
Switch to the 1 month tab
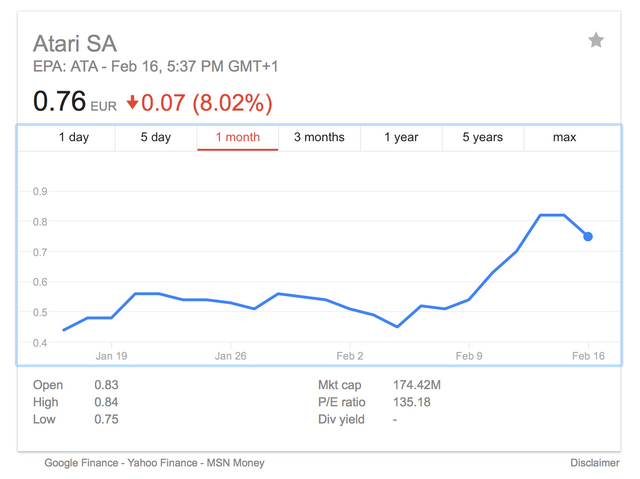coord(237,137)
